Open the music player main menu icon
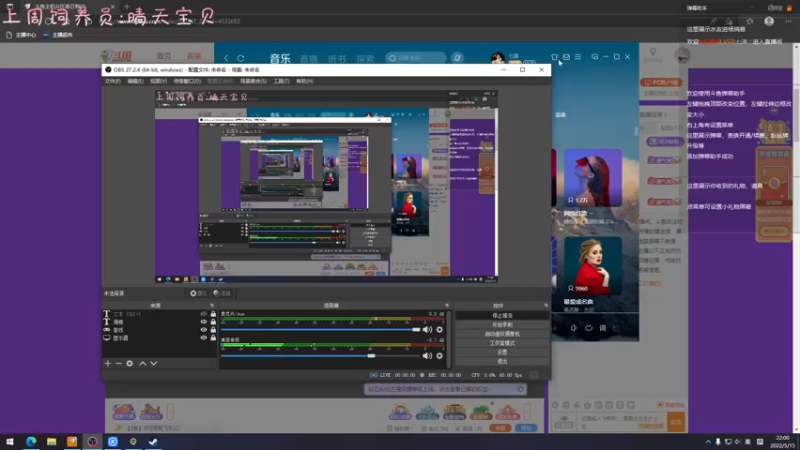Image resolution: width=800 pixels, height=450 pixels. tap(578, 57)
